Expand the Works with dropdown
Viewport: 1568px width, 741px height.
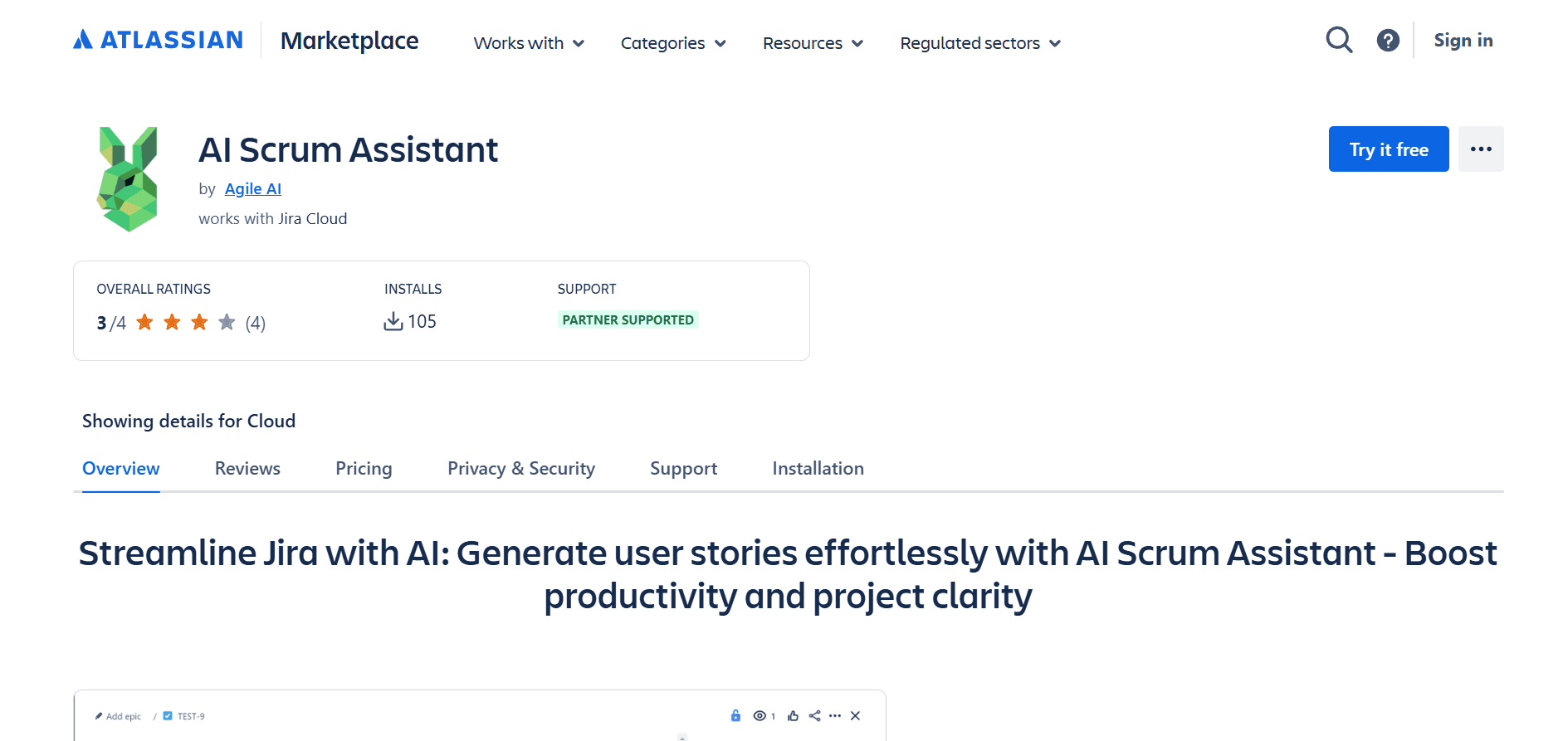click(528, 43)
